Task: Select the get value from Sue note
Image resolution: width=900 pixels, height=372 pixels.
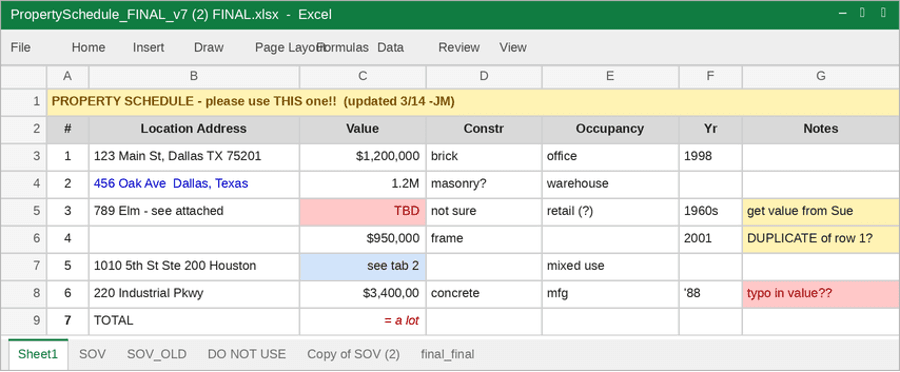Action: coord(821,211)
